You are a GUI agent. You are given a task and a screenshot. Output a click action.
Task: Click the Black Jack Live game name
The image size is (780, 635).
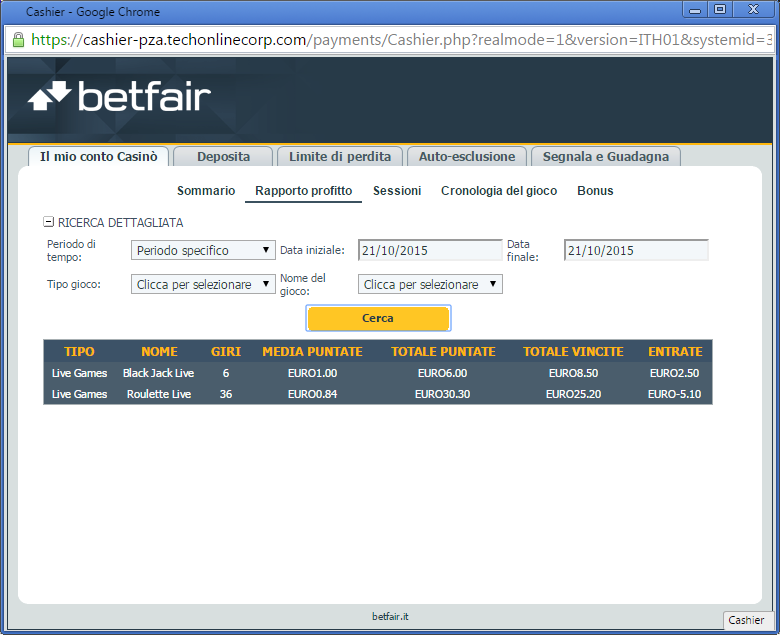(159, 373)
